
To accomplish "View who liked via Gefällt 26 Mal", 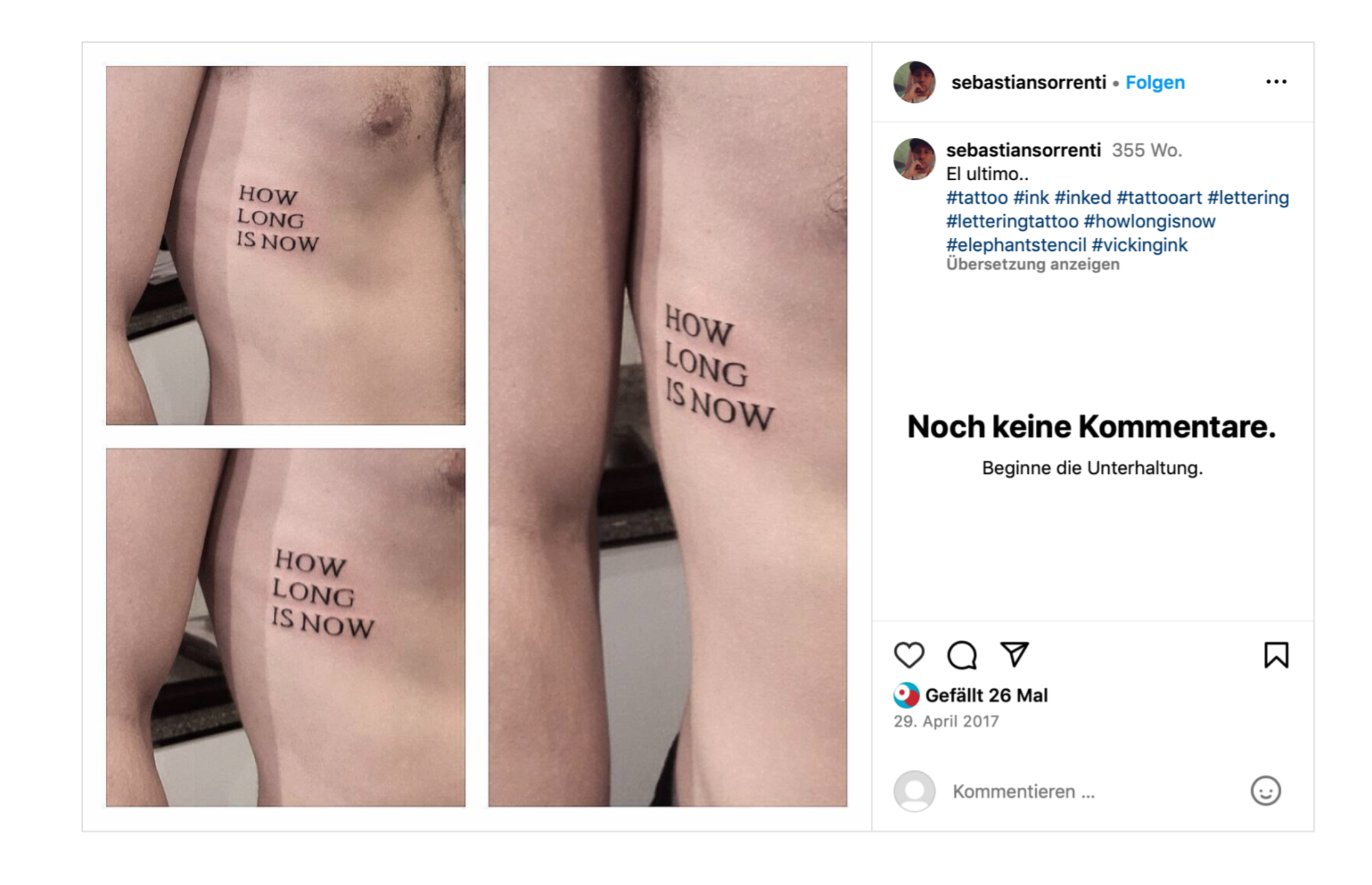I will [986, 695].
